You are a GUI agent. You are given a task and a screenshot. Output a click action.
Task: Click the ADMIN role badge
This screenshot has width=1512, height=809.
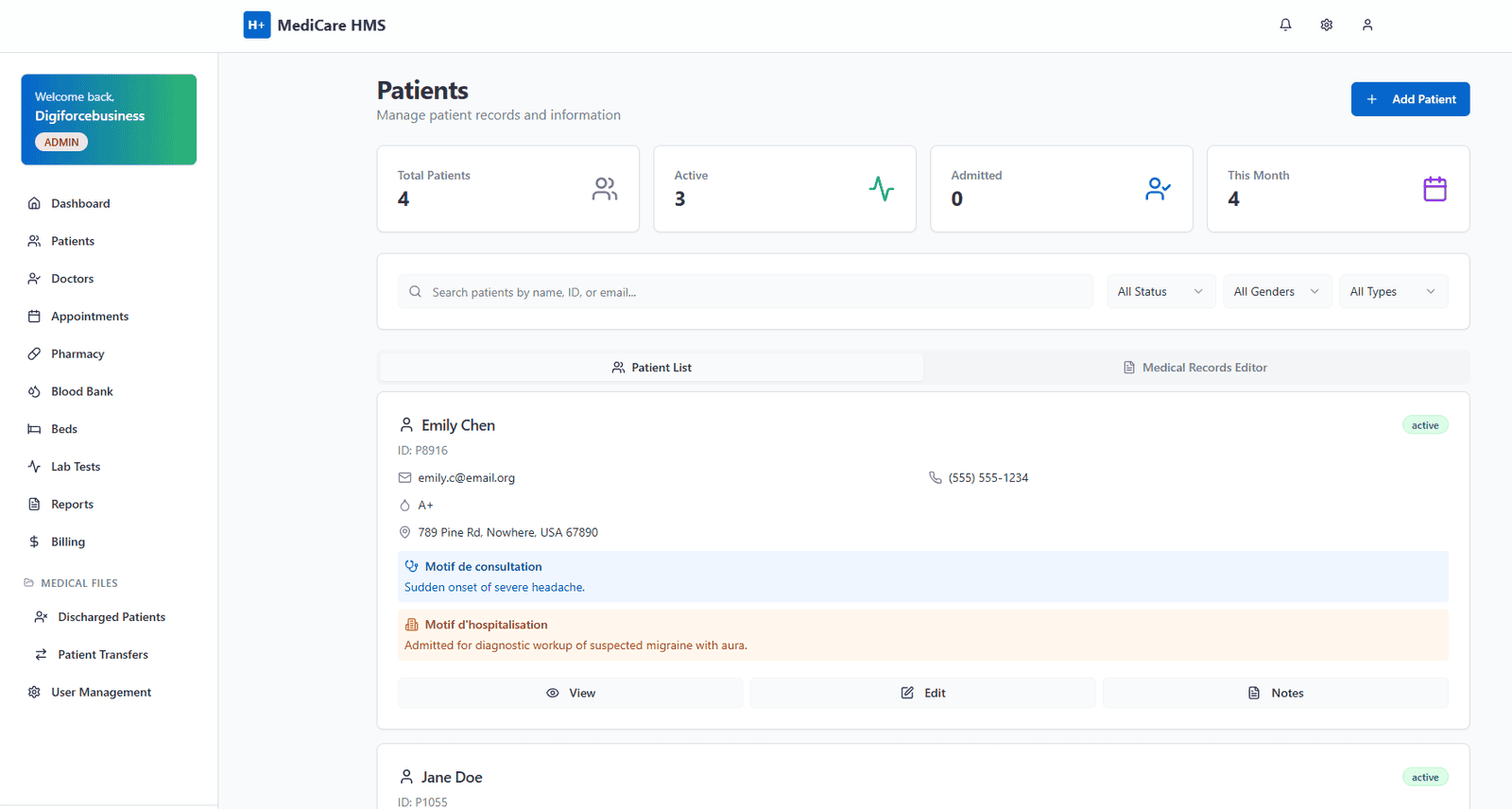tap(61, 142)
